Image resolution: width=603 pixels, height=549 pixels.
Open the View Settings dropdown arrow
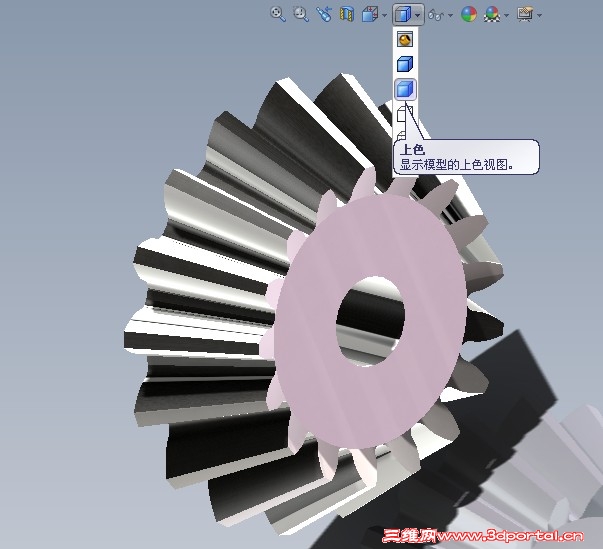point(540,15)
